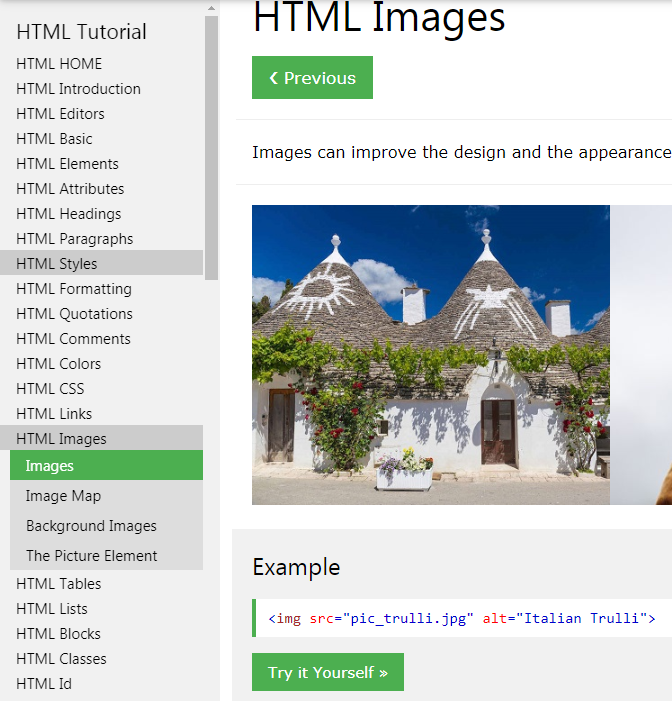Click the 'Images can improve the design' text

[x=462, y=152]
